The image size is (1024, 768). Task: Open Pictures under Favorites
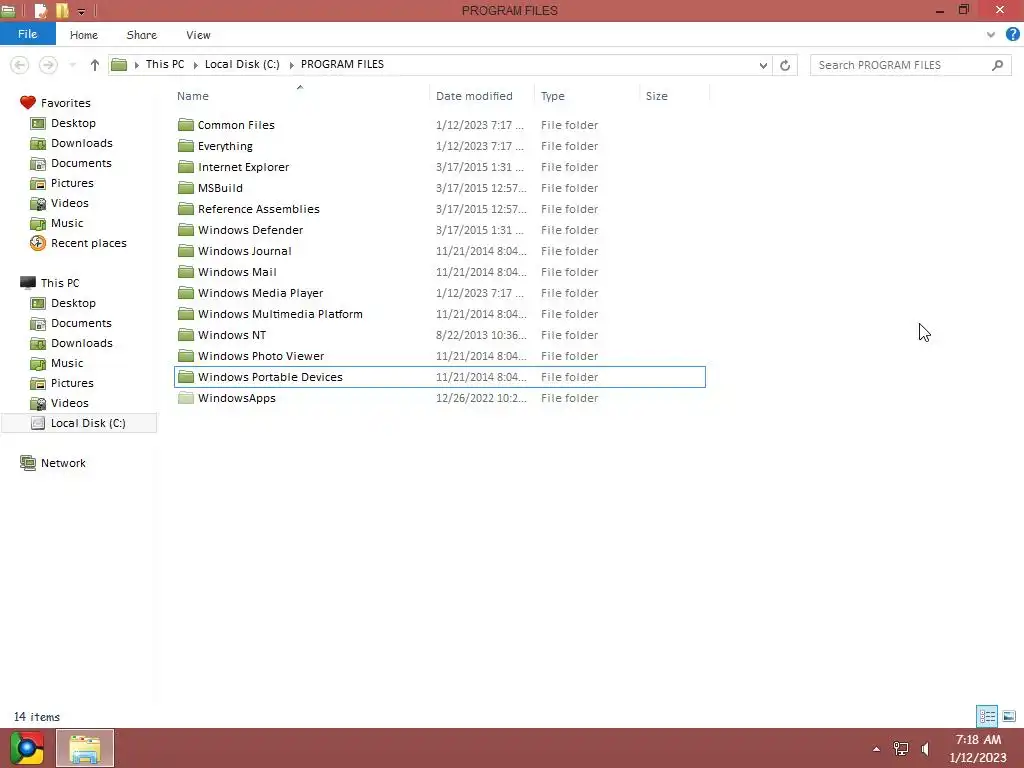tap(72, 183)
